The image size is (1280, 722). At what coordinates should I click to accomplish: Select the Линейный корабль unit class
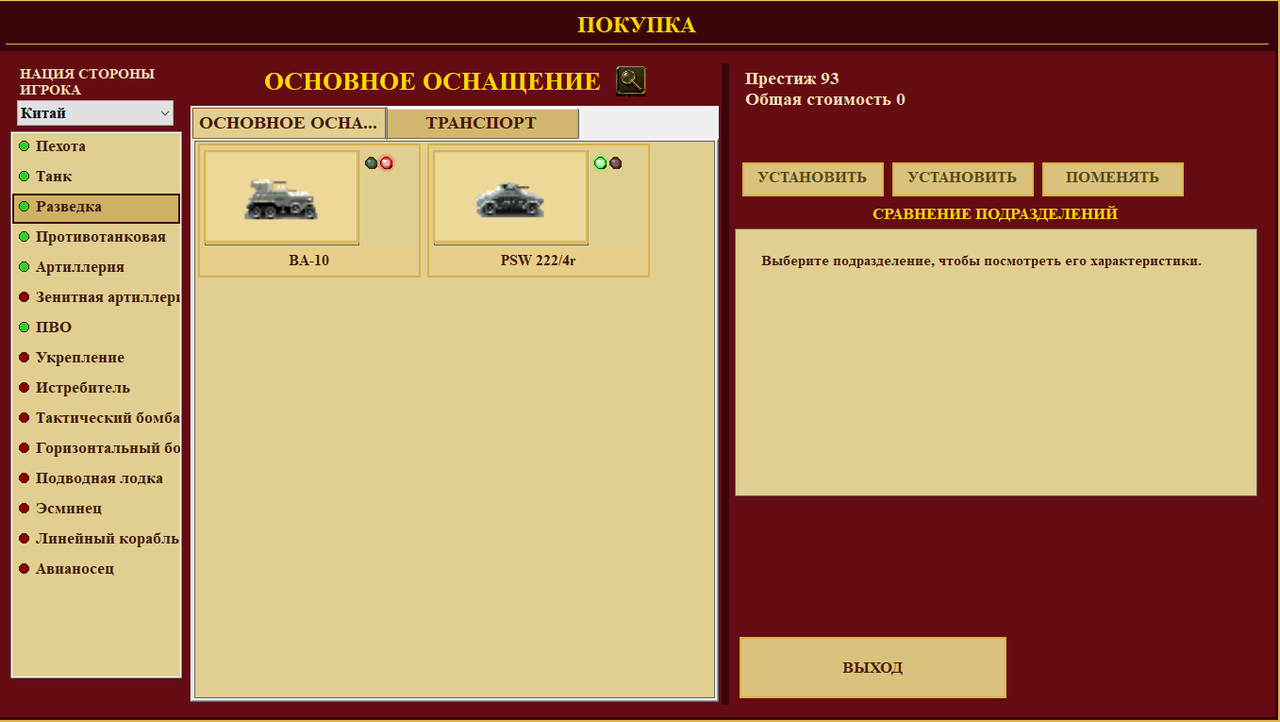tap(96, 538)
